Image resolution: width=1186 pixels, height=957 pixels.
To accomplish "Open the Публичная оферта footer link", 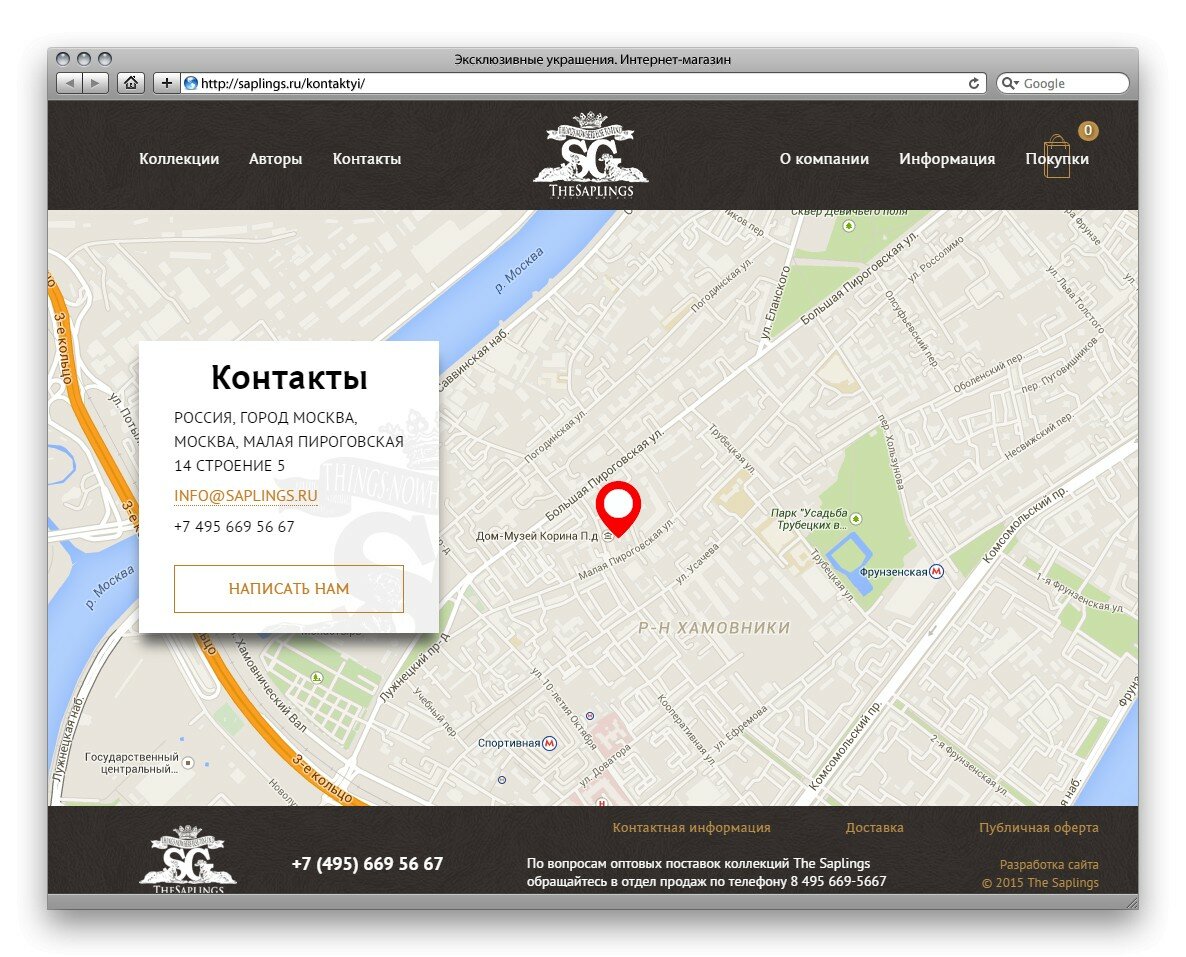I will tap(1039, 828).
